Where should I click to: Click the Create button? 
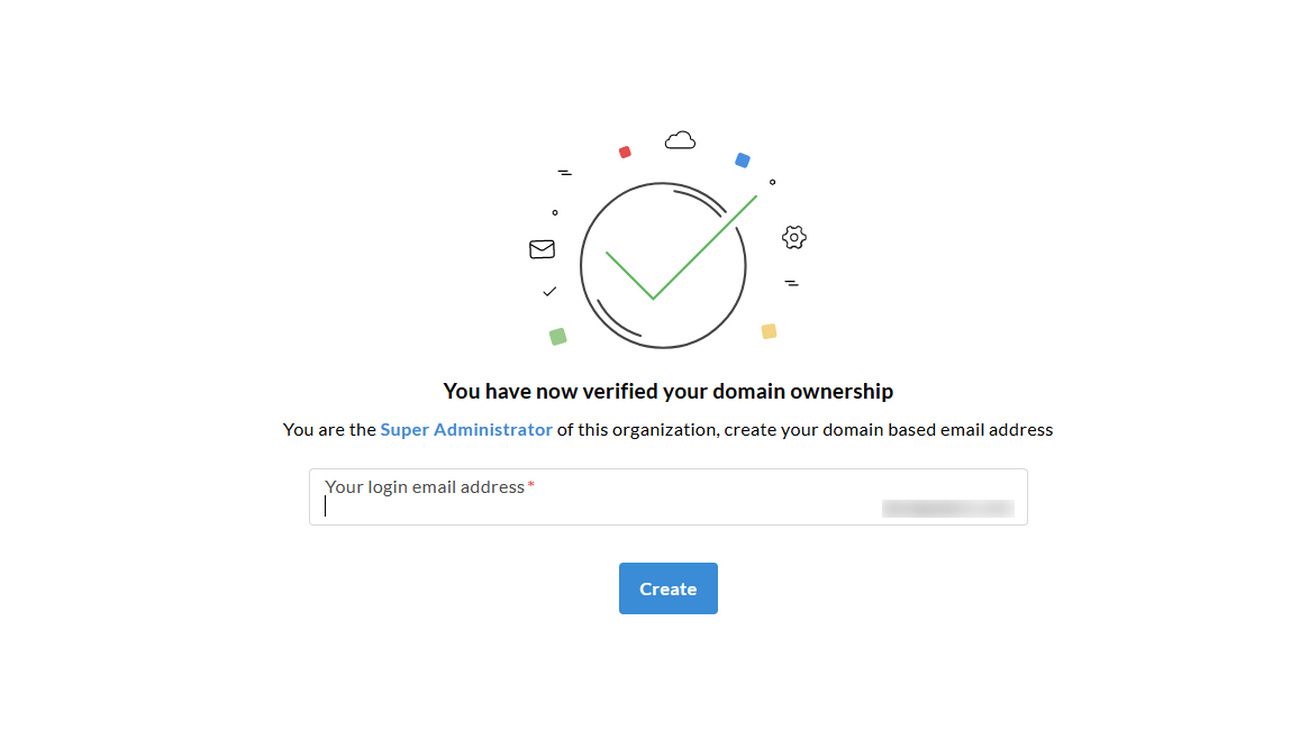[x=667, y=588]
